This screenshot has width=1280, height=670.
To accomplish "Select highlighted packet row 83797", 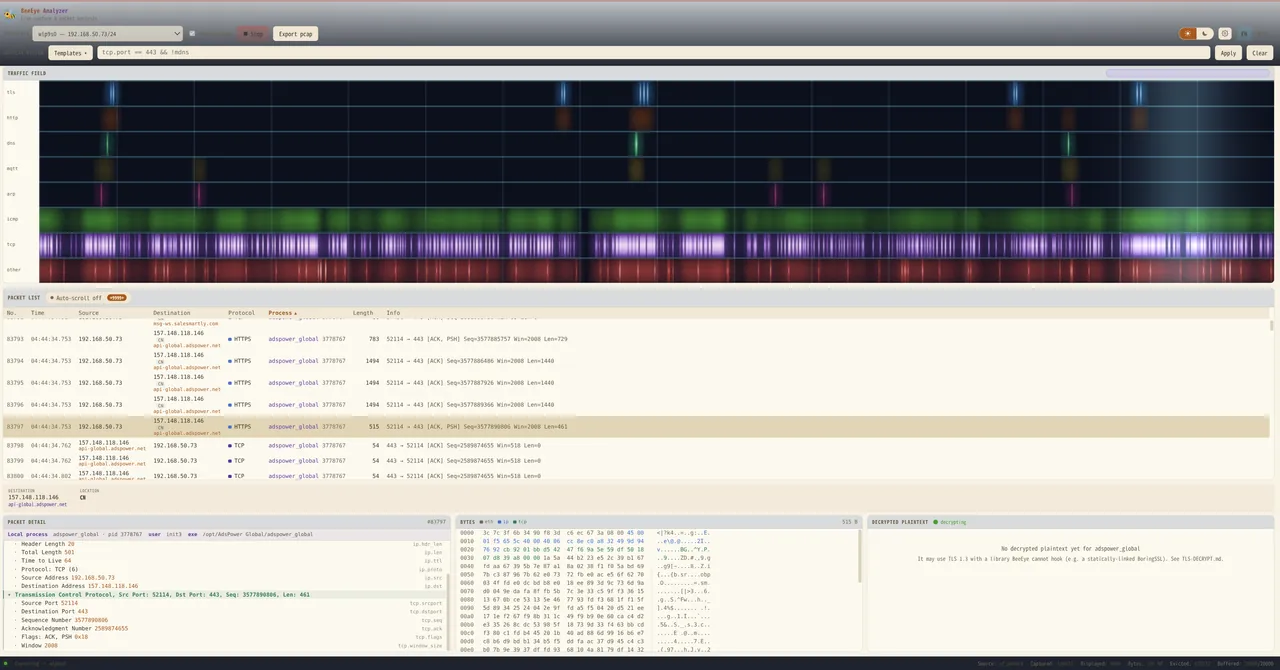I will click(636, 427).
